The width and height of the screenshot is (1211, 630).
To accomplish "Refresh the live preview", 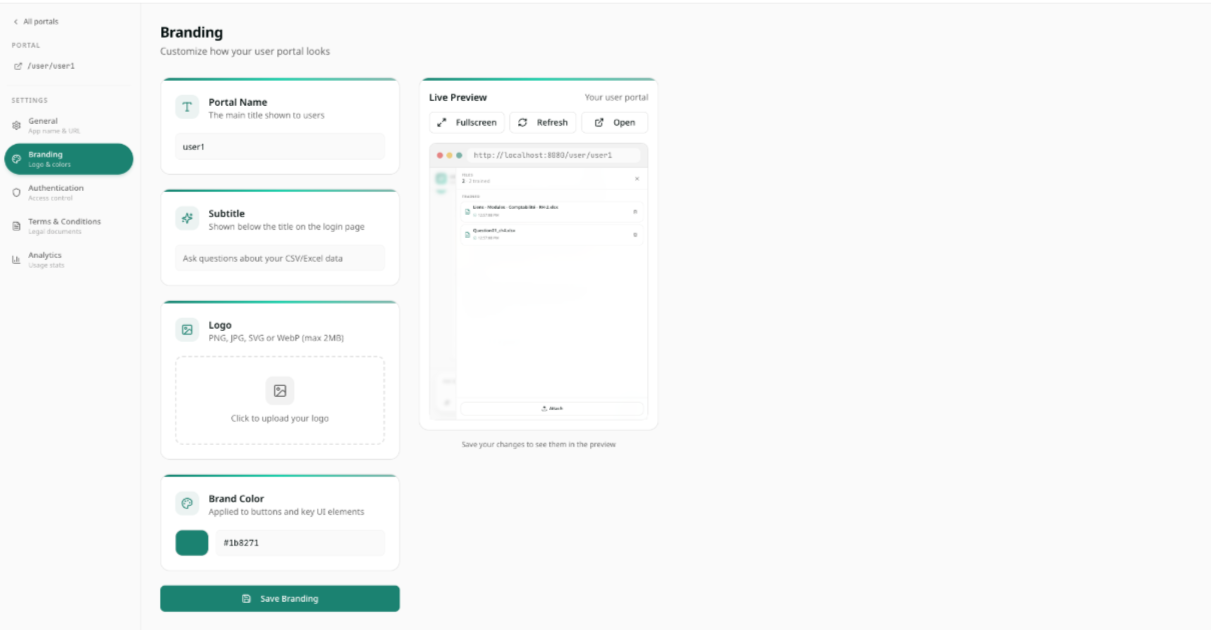I will 543,122.
